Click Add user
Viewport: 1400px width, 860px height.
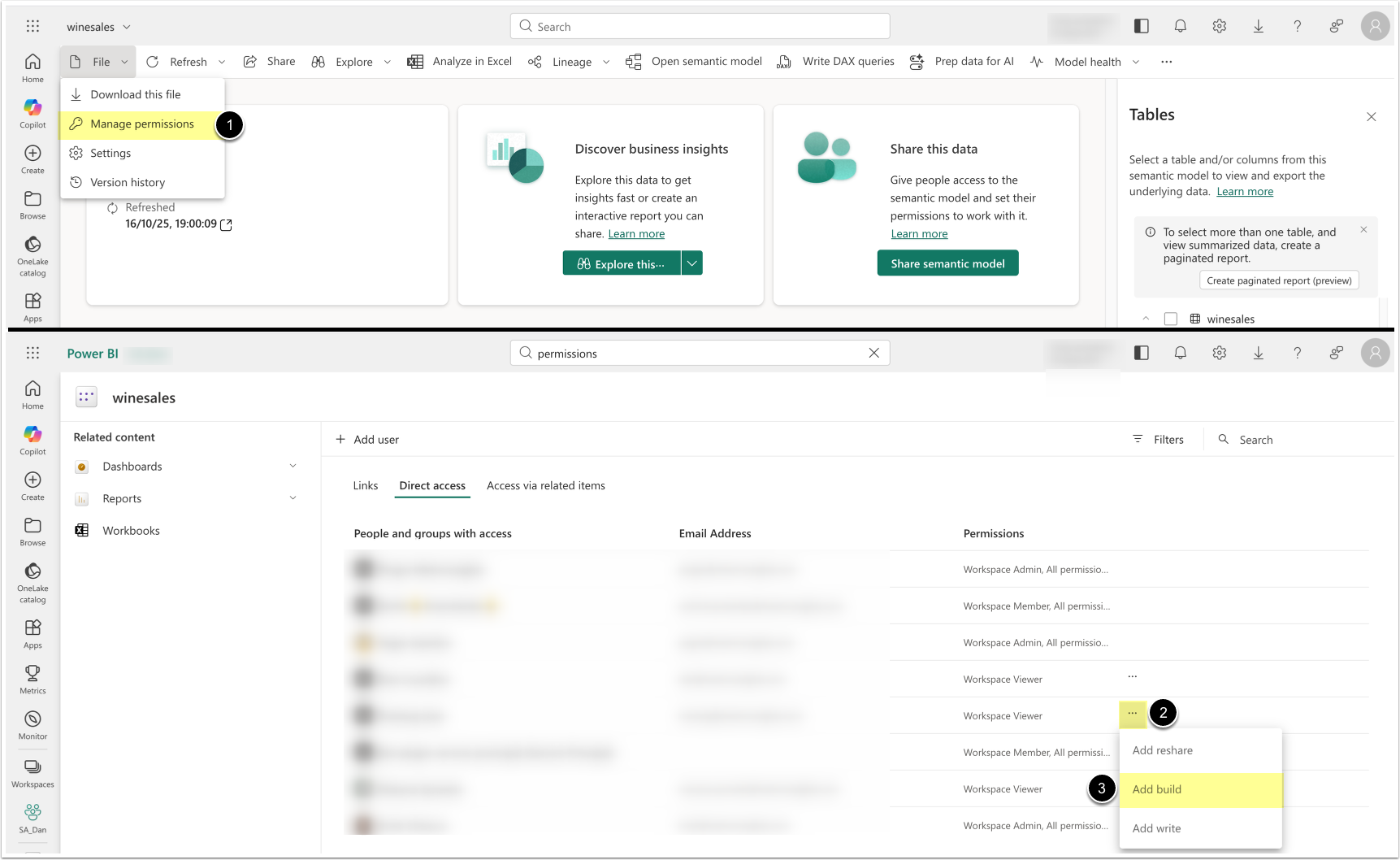[367, 440]
